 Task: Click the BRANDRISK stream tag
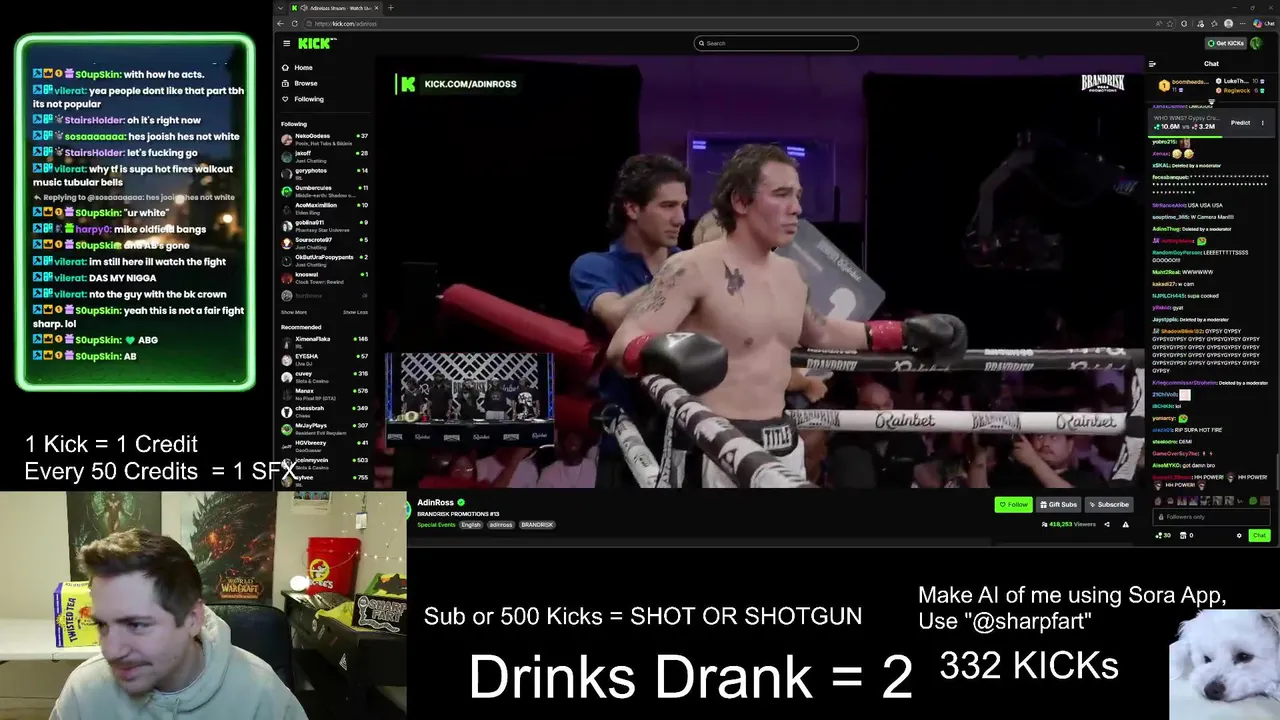537,525
